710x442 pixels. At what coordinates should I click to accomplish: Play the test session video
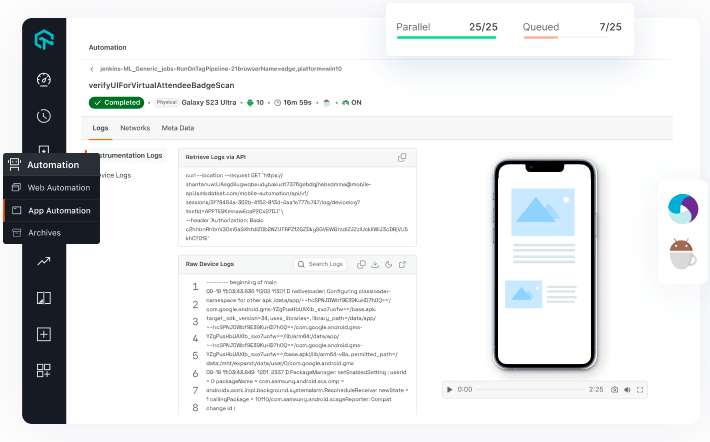point(450,389)
